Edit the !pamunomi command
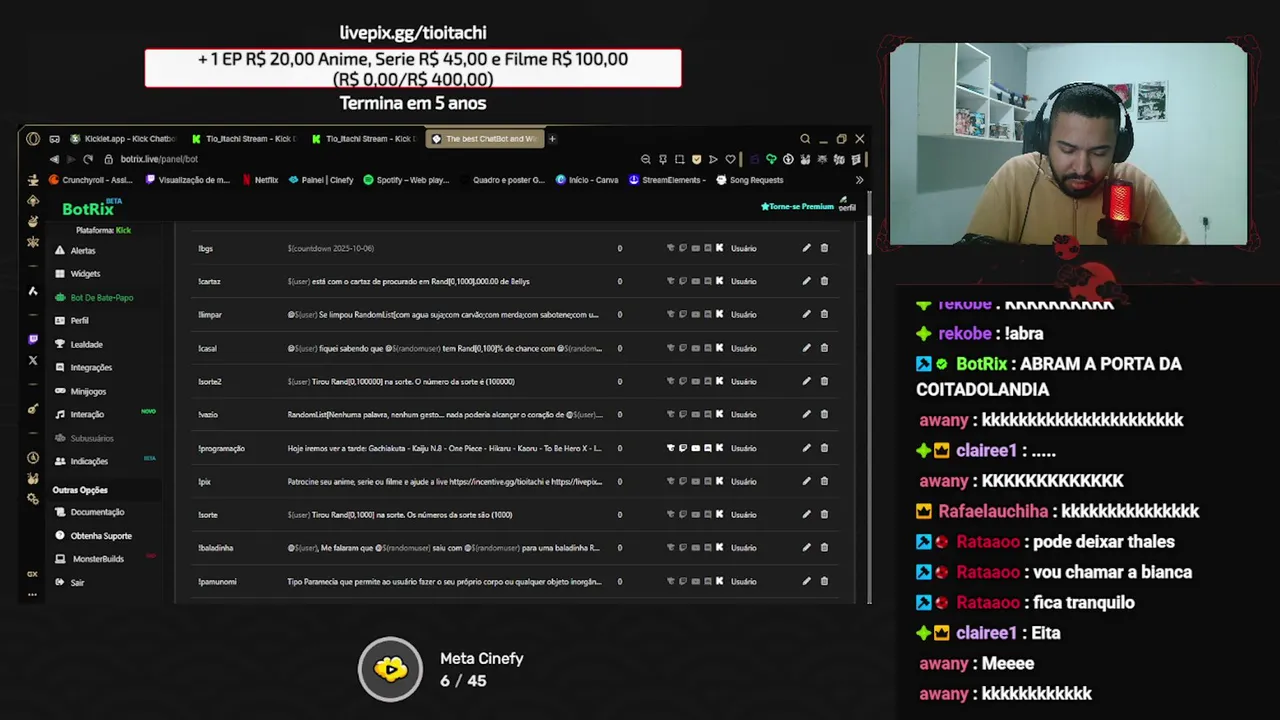The width and height of the screenshot is (1280, 720). [x=806, y=581]
